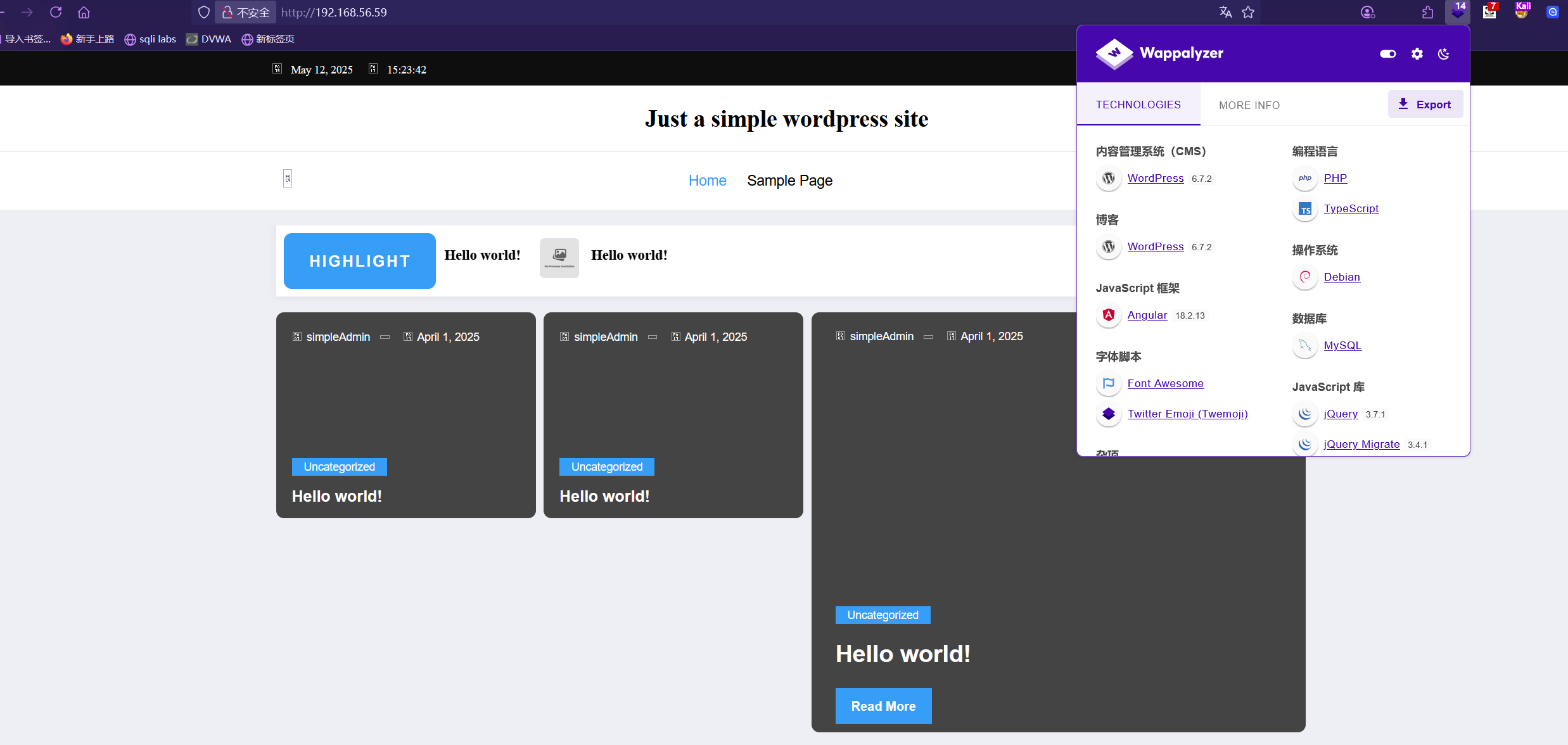Open Wappalyzer settings gear icon
The width and height of the screenshot is (1568, 745).
(x=1417, y=54)
